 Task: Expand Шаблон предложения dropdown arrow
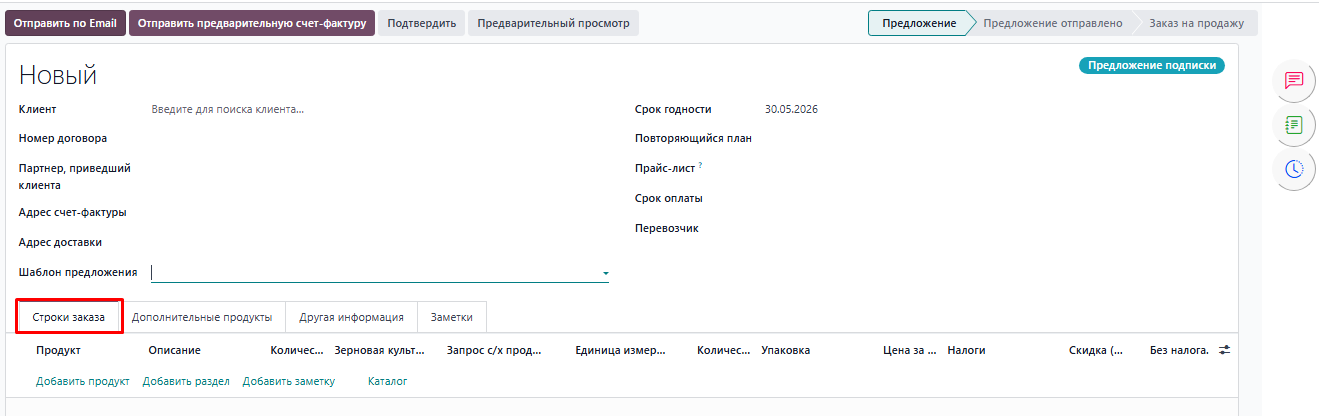point(605,273)
